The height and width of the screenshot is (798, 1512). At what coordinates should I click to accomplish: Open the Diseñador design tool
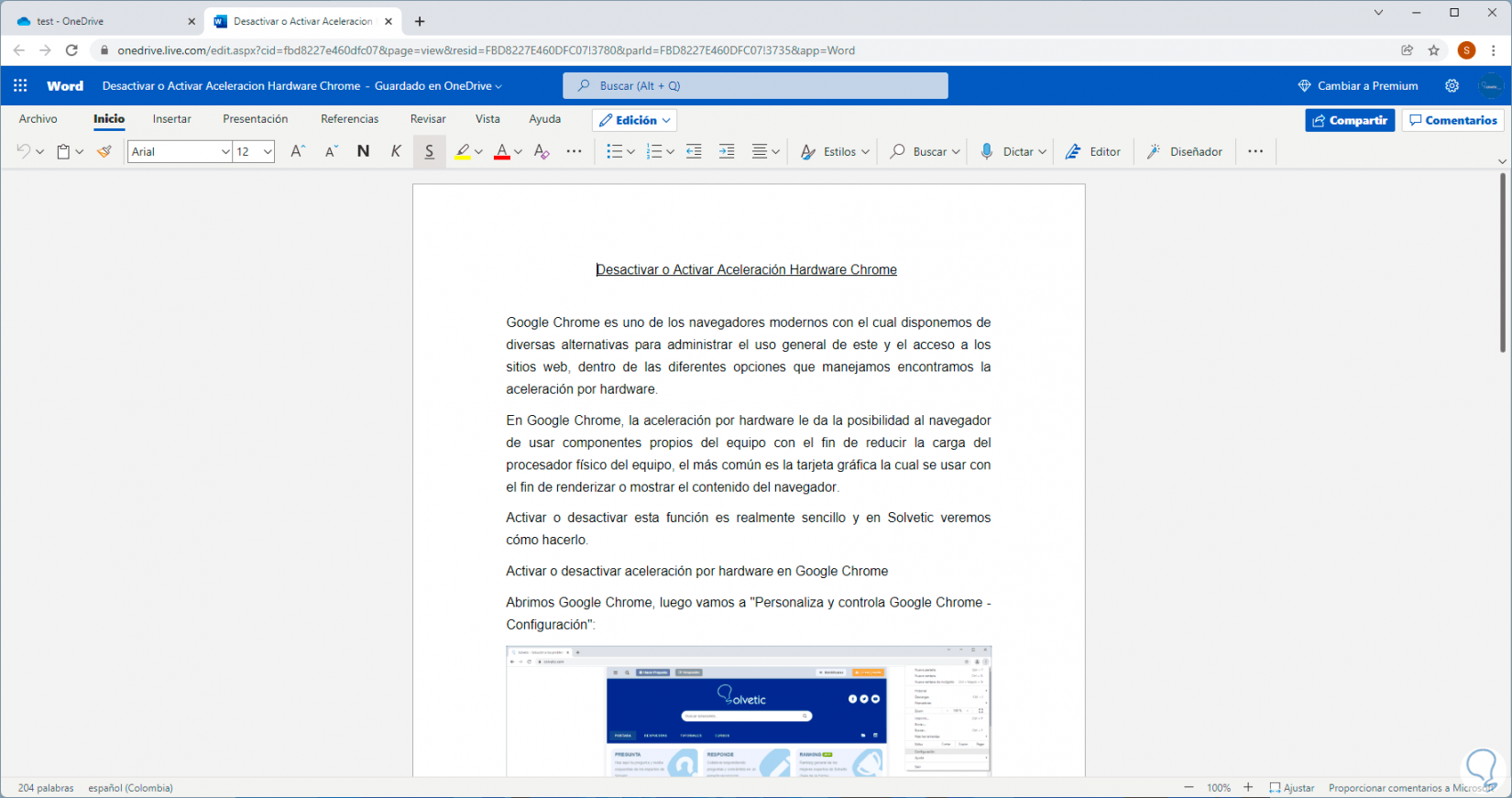[x=1185, y=151]
